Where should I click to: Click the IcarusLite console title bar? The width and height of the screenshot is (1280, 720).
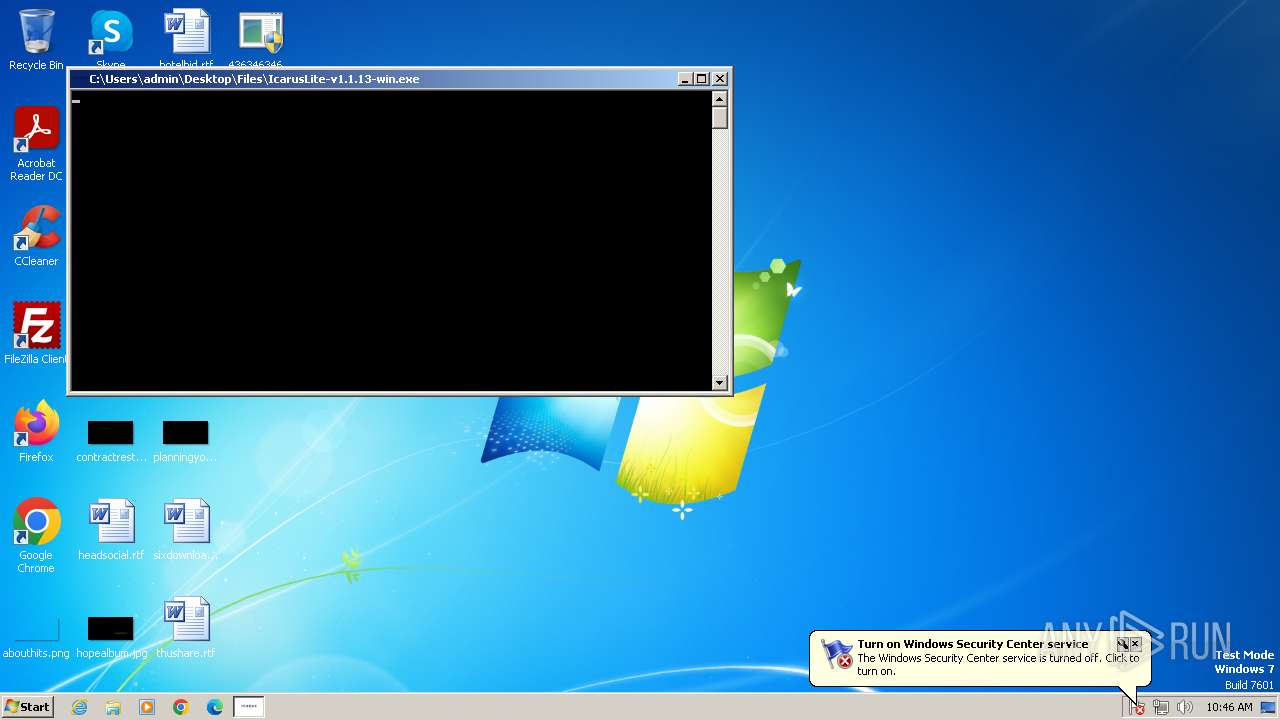[372, 79]
